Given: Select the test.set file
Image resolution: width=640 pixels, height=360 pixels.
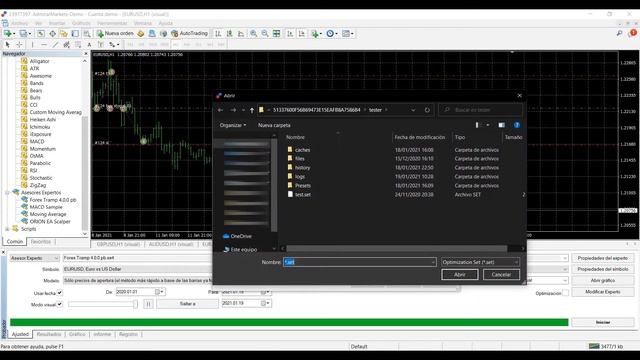Looking at the screenshot, I should [303, 195].
